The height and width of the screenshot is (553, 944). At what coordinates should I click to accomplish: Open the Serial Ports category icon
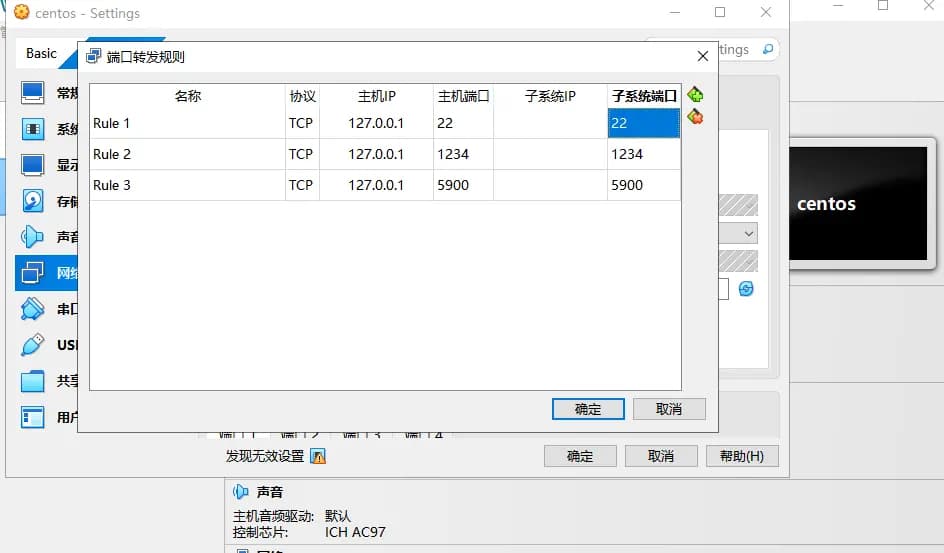click(x=33, y=309)
